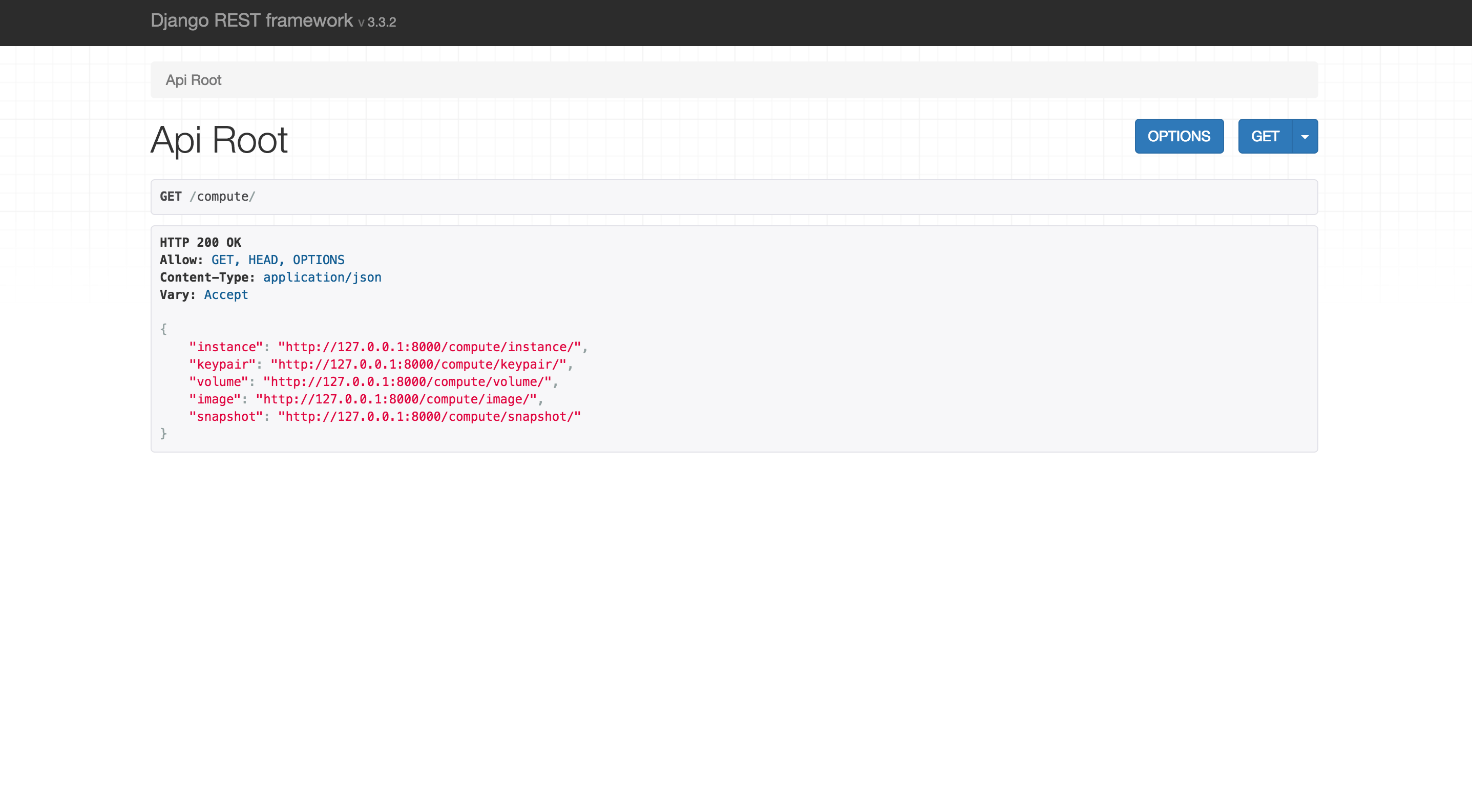Viewport: 1472px width, 812px height.
Task: Follow the image endpoint URL
Action: tap(399, 399)
